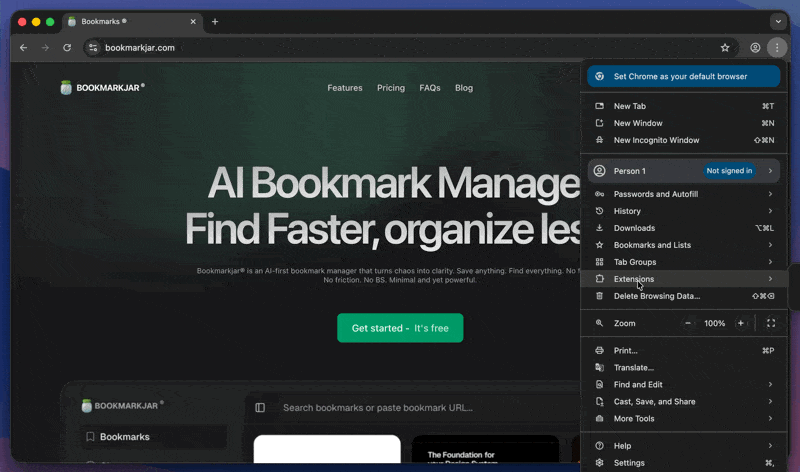Select Delete Browsing Data
This screenshot has width=800, height=472.
point(683,296)
